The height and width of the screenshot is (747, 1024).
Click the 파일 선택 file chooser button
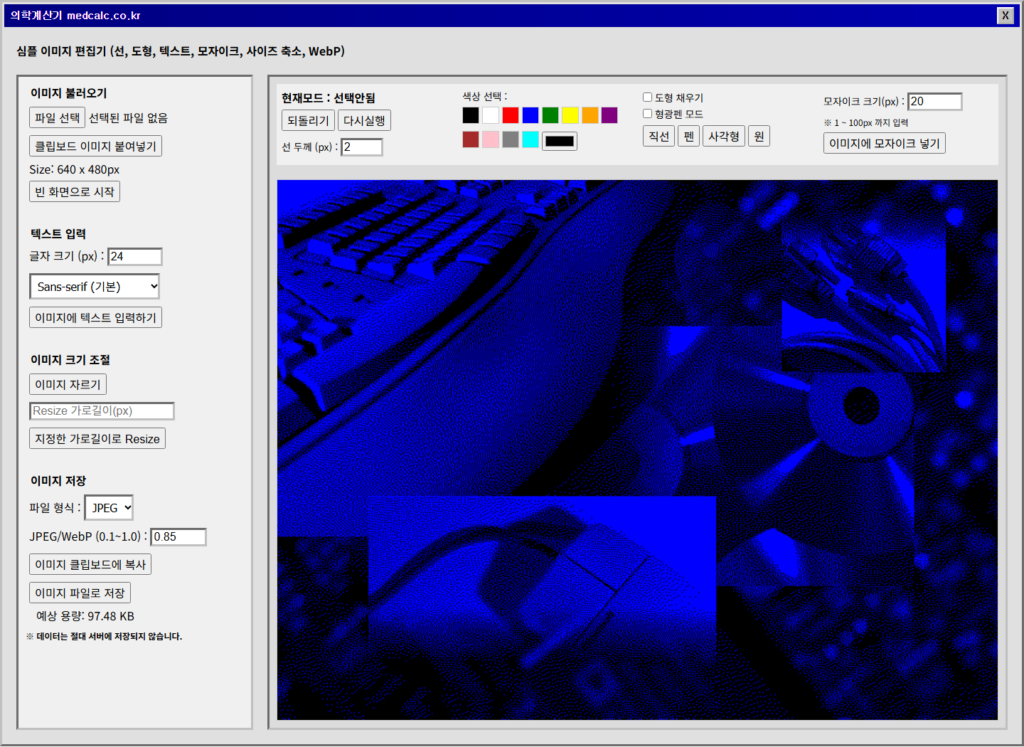[x=57, y=118]
